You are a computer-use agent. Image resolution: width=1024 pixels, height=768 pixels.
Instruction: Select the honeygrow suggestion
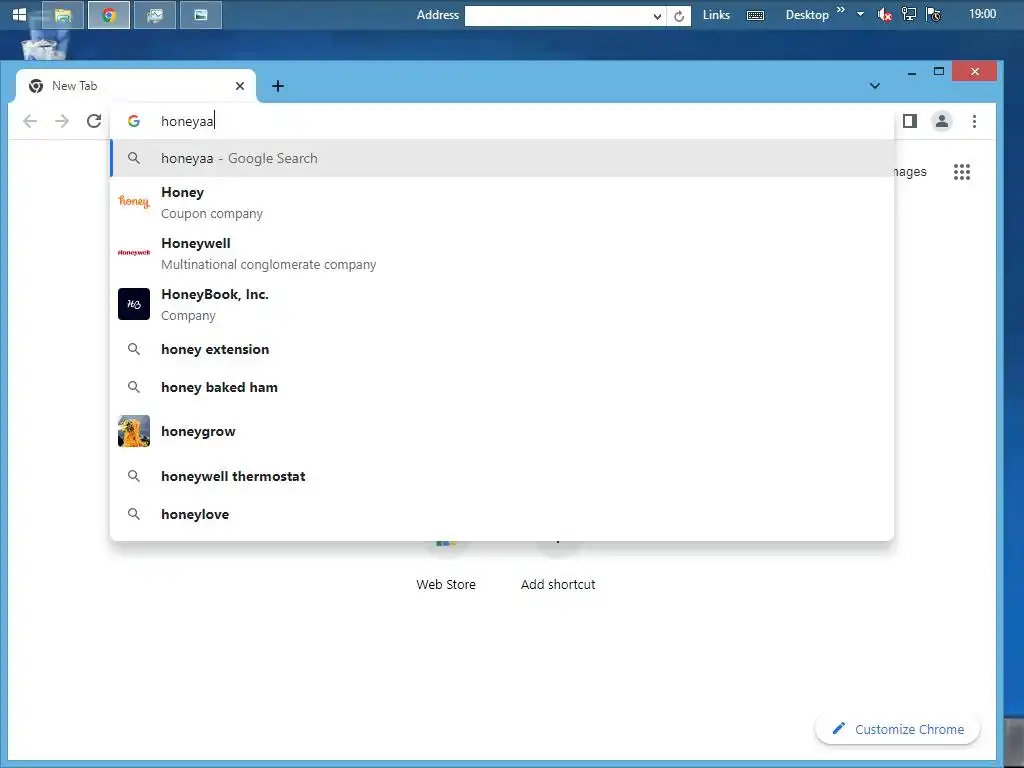coord(502,431)
